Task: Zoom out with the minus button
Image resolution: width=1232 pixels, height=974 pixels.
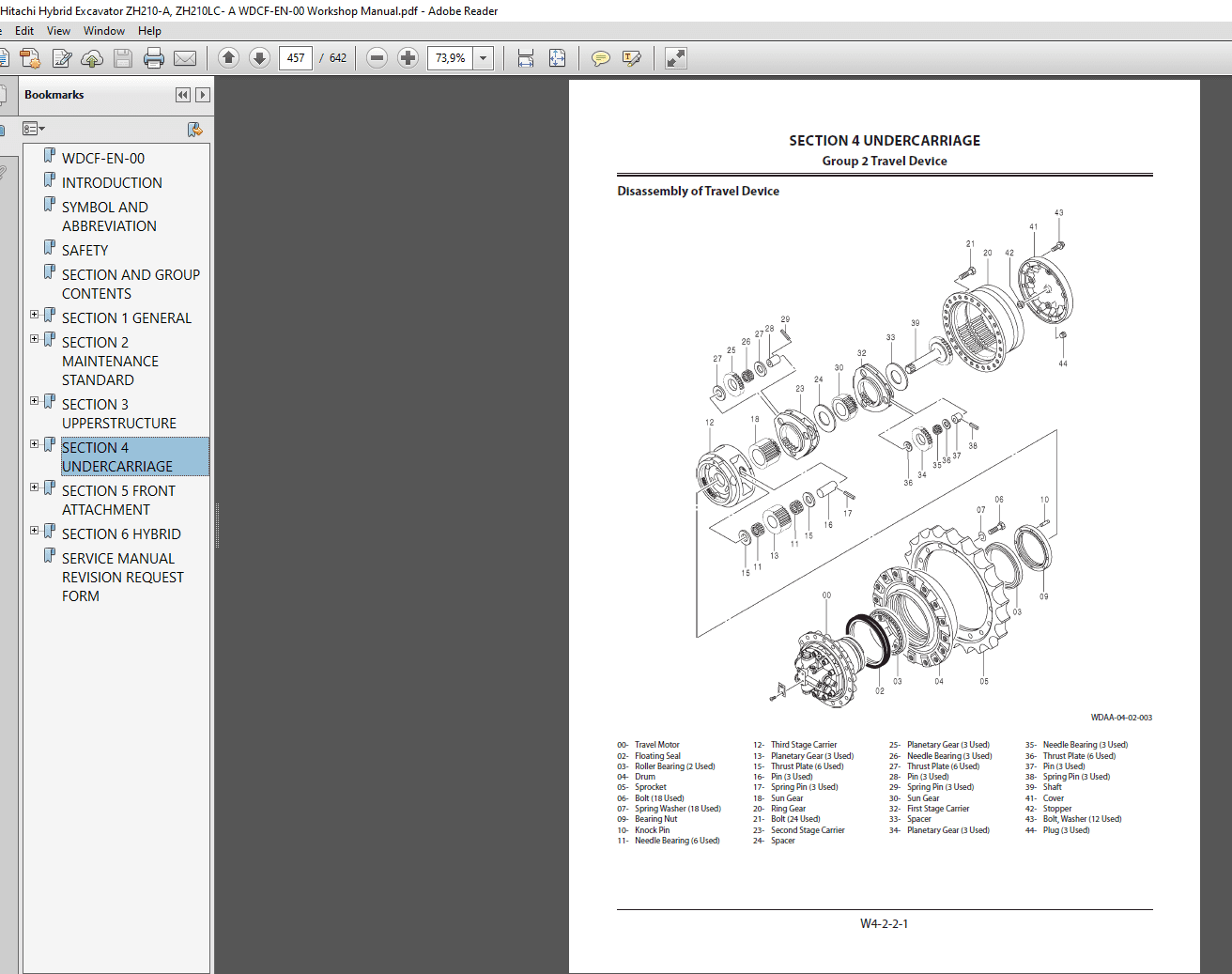Action: coord(377,58)
